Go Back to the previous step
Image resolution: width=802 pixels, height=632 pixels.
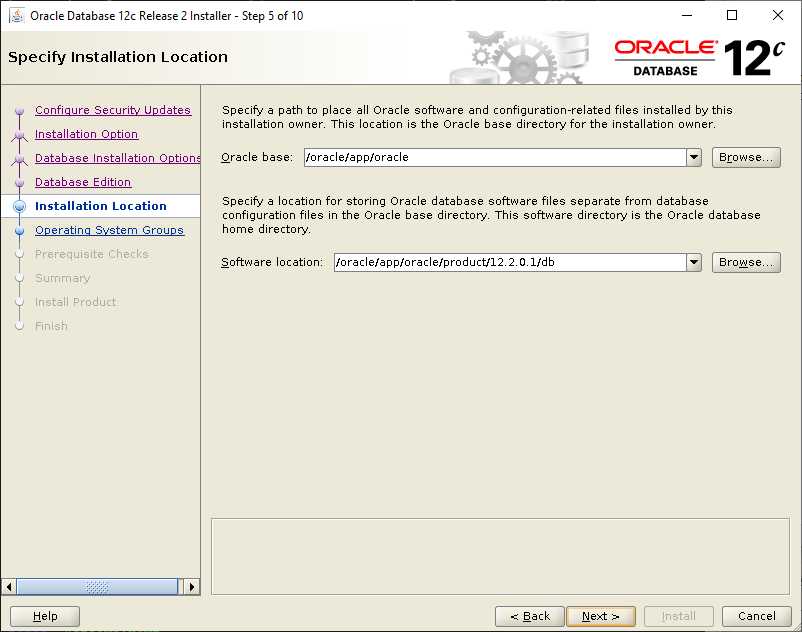pos(530,616)
